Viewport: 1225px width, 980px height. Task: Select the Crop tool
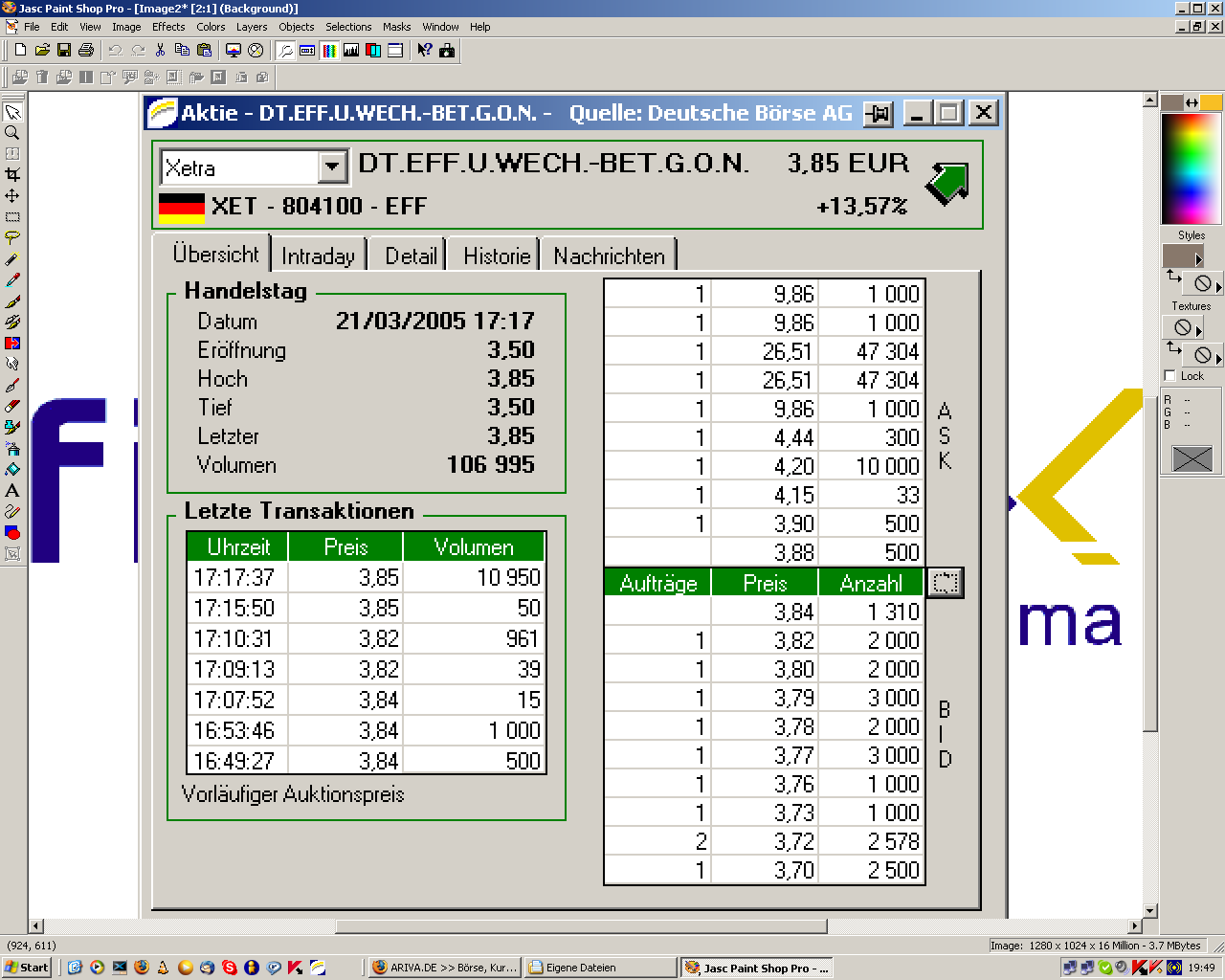click(12, 174)
